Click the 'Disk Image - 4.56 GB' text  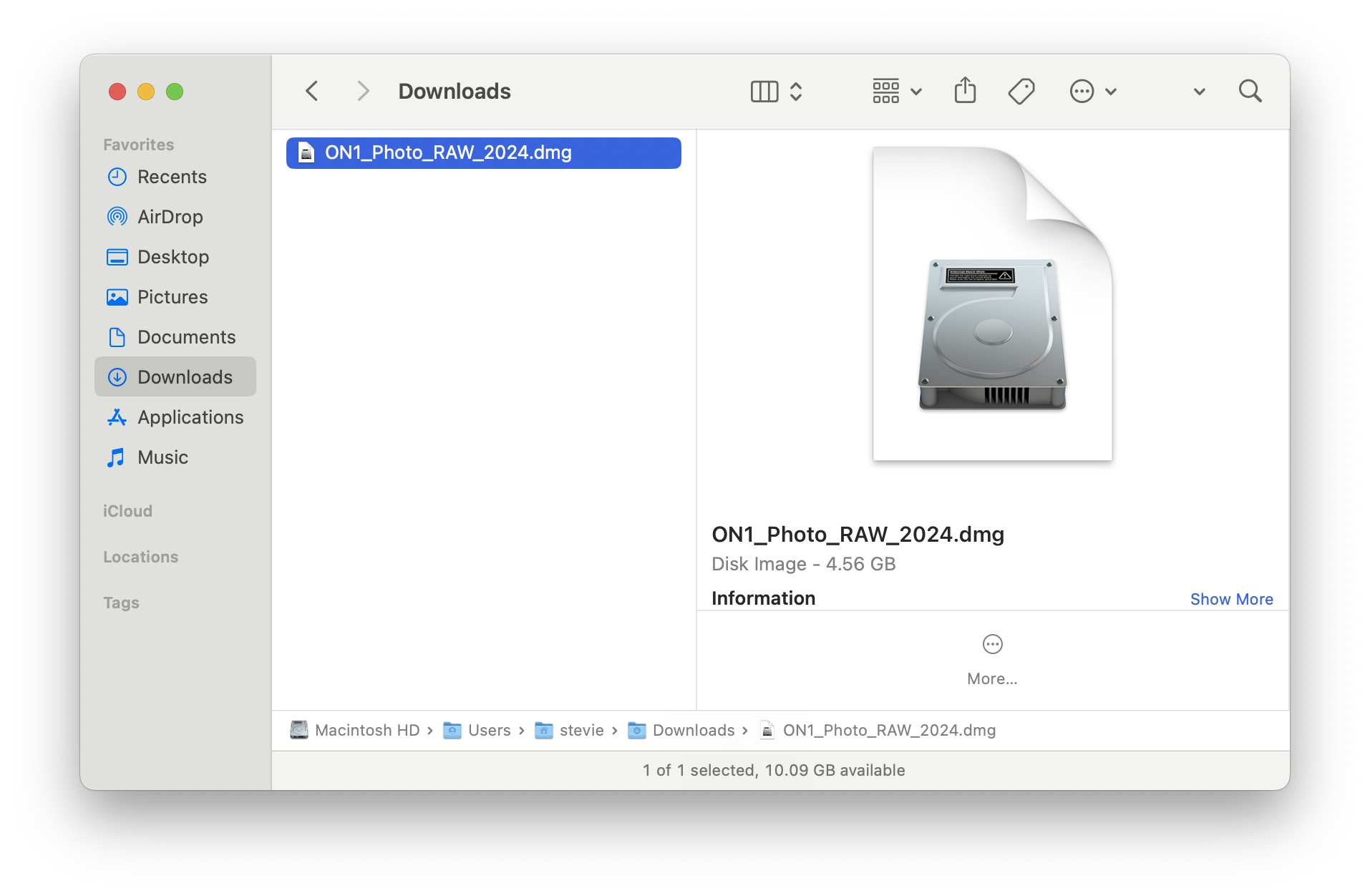coord(803,564)
